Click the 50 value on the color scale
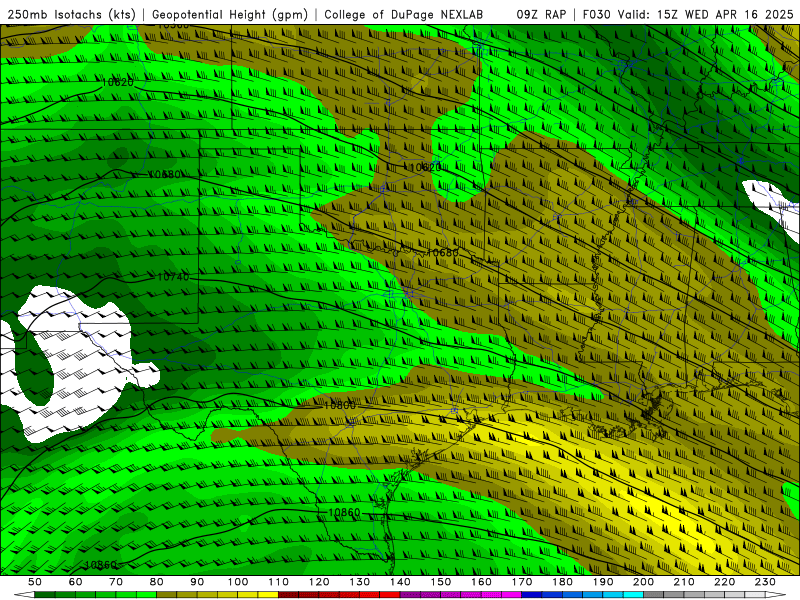This screenshot has height=600, width=800. (34, 582)
